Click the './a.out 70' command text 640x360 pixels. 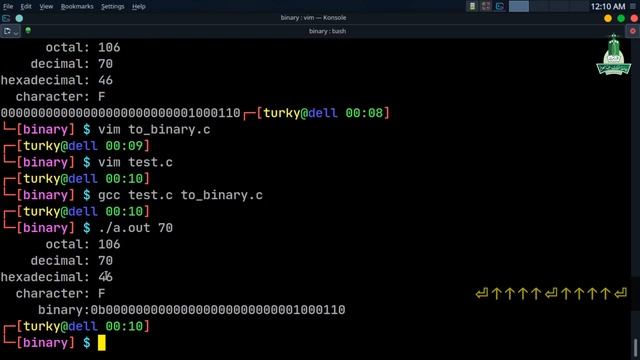point(135,228)
